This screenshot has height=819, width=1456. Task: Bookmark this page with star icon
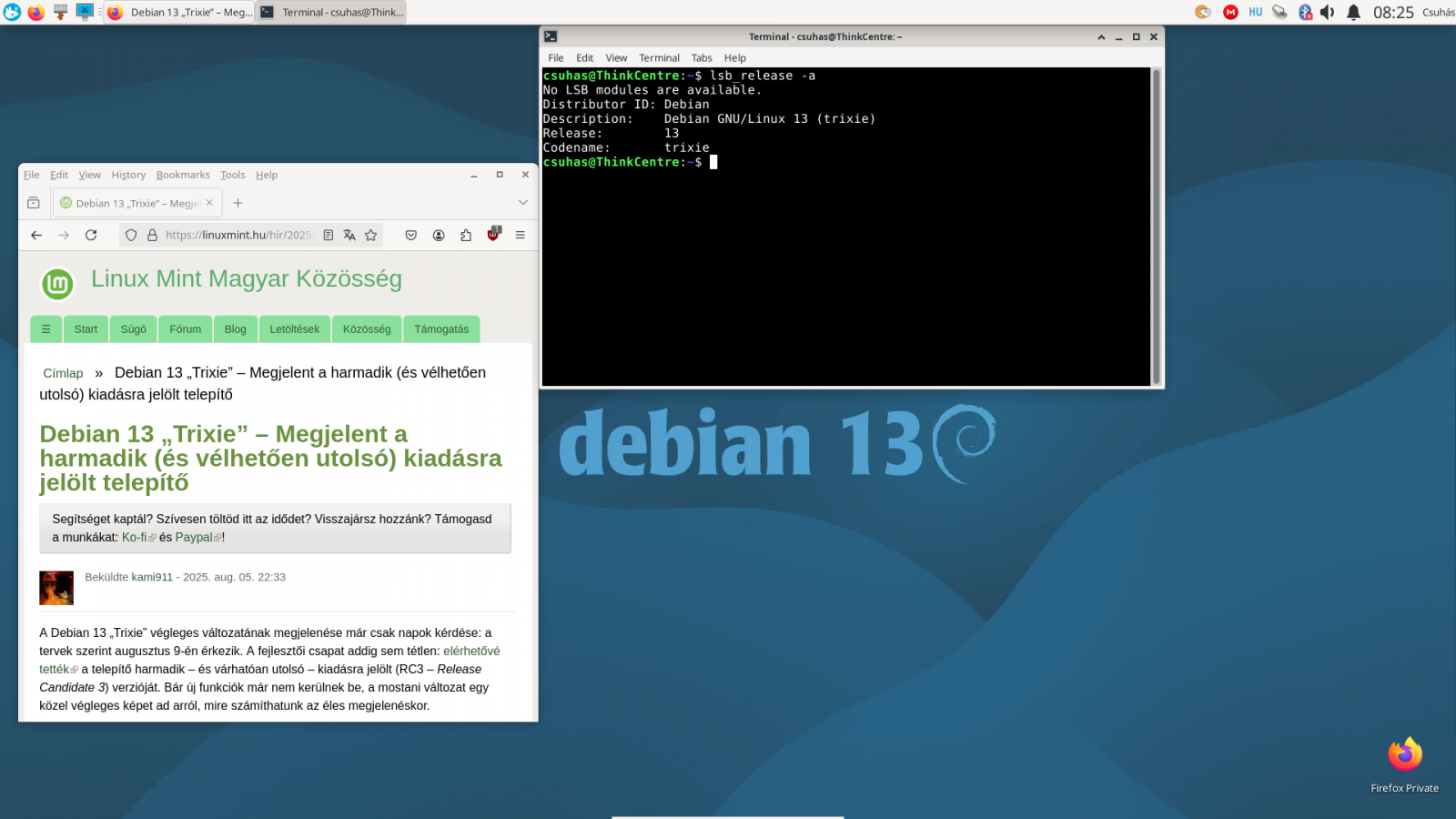coord(371,235)
